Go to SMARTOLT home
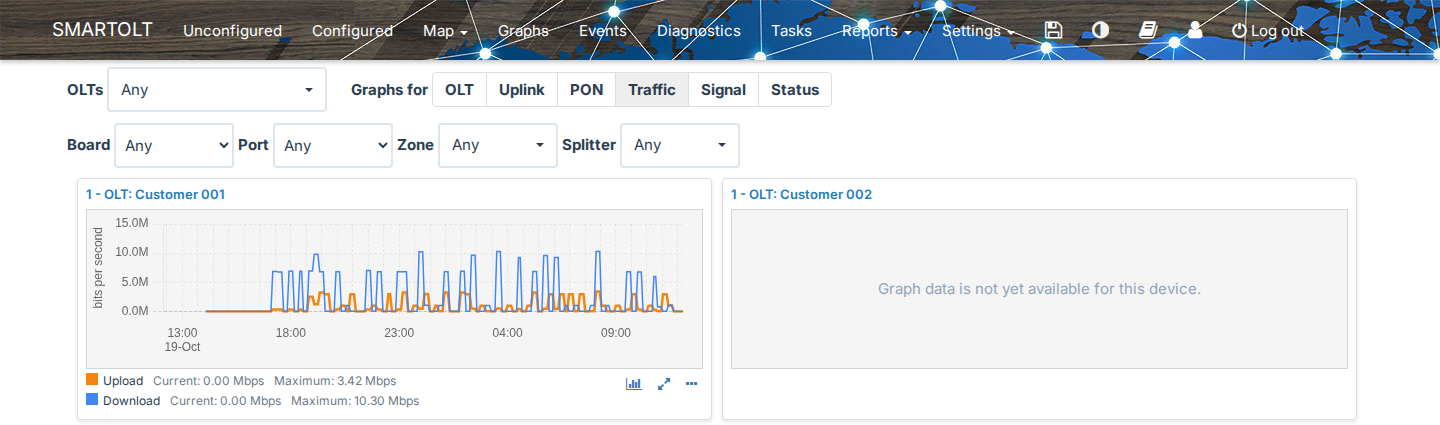 point(102,29)
